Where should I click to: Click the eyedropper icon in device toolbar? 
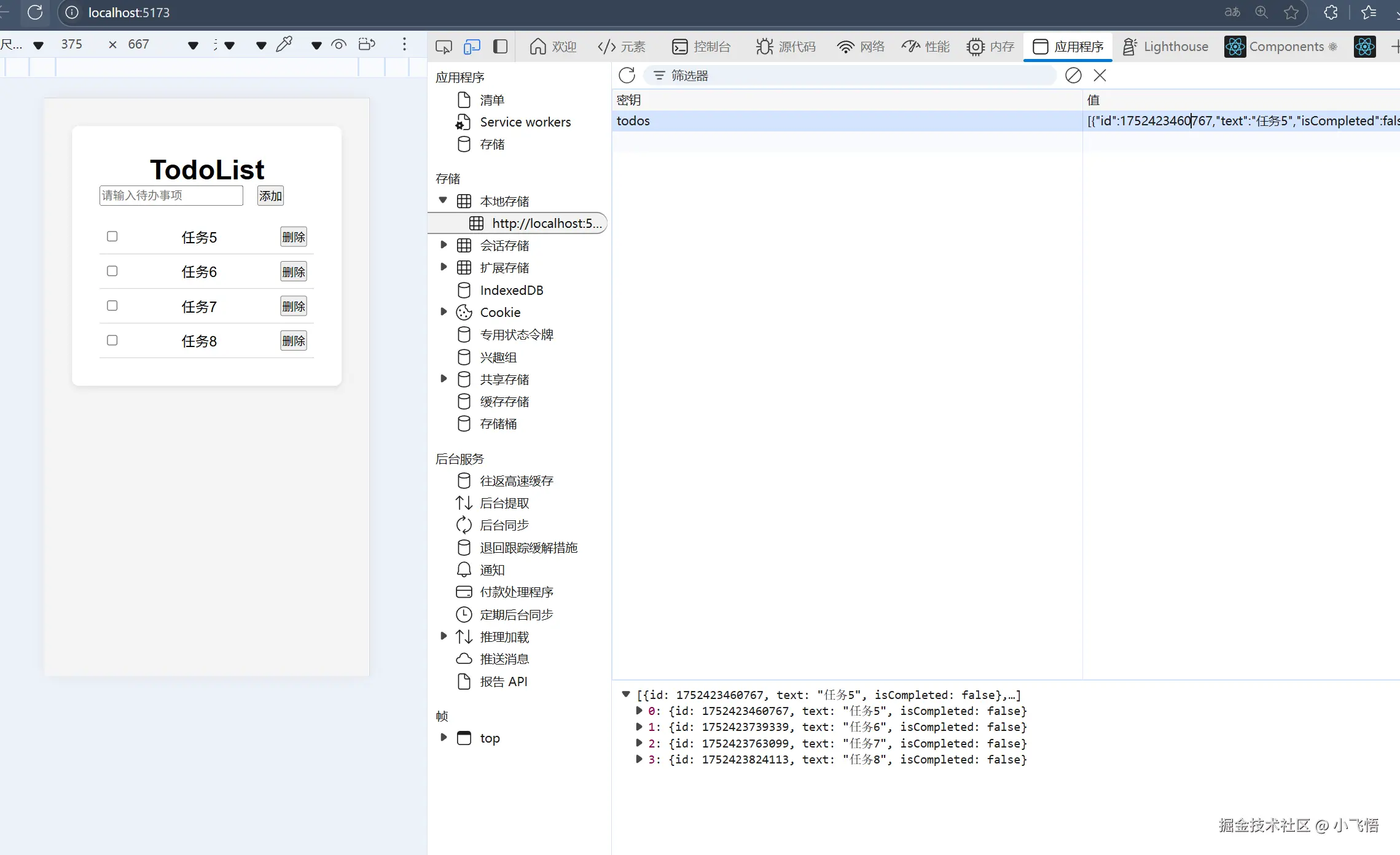pos(284,44)
